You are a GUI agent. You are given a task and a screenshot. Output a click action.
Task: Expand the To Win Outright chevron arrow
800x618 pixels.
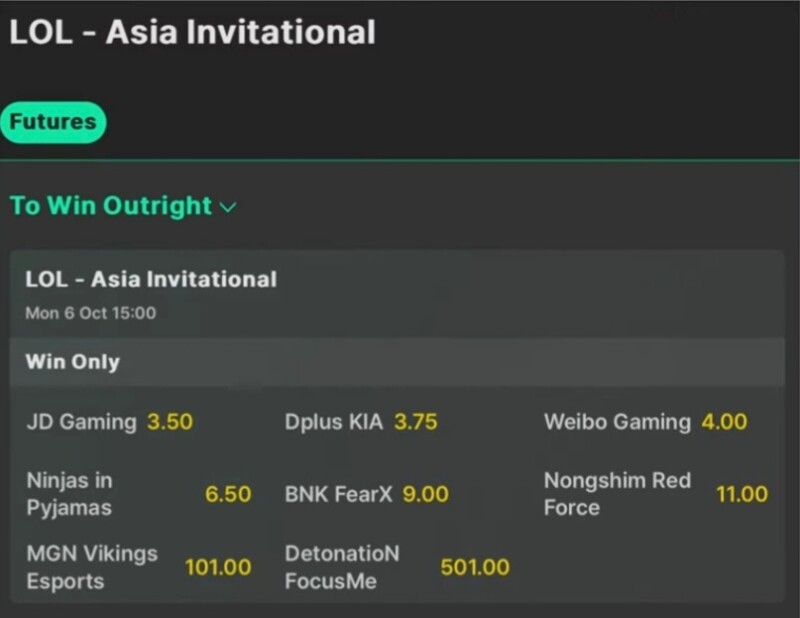pos(229,208)
